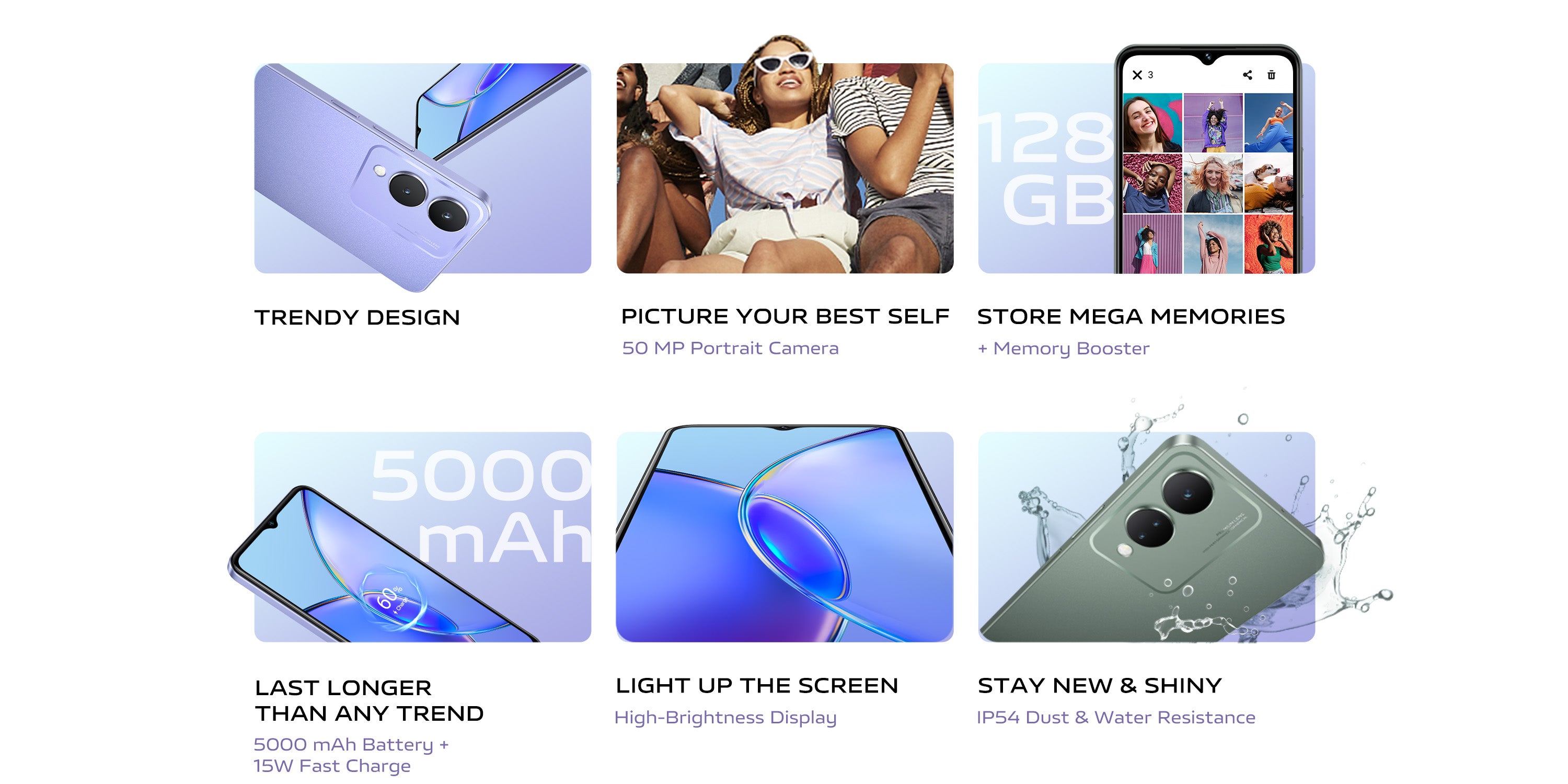Click the + Memory Booster subtitle
The height and width of the screenshot is (784, 1568).
tap(1064, 348)
